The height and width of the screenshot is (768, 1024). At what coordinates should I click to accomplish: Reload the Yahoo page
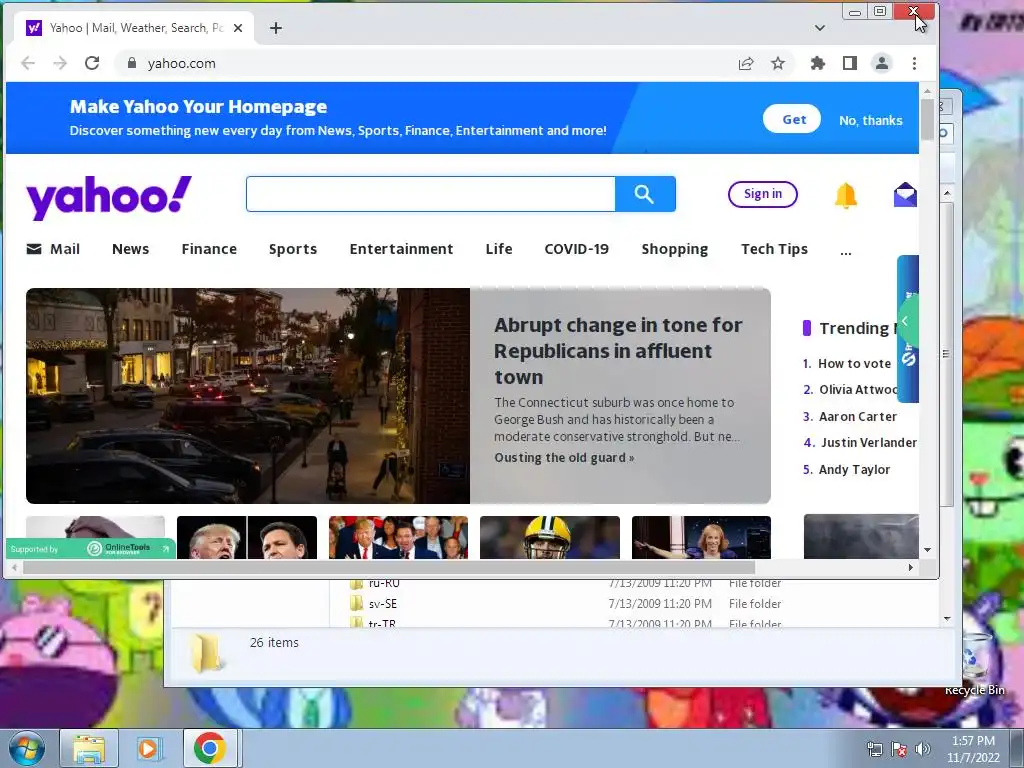coord(92,63)
